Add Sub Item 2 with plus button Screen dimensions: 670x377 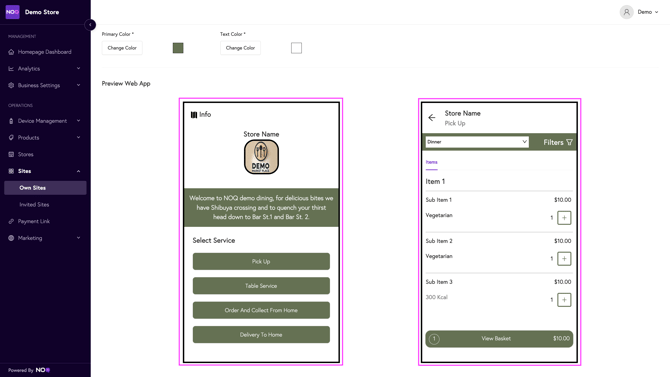(x=564, y=259)
